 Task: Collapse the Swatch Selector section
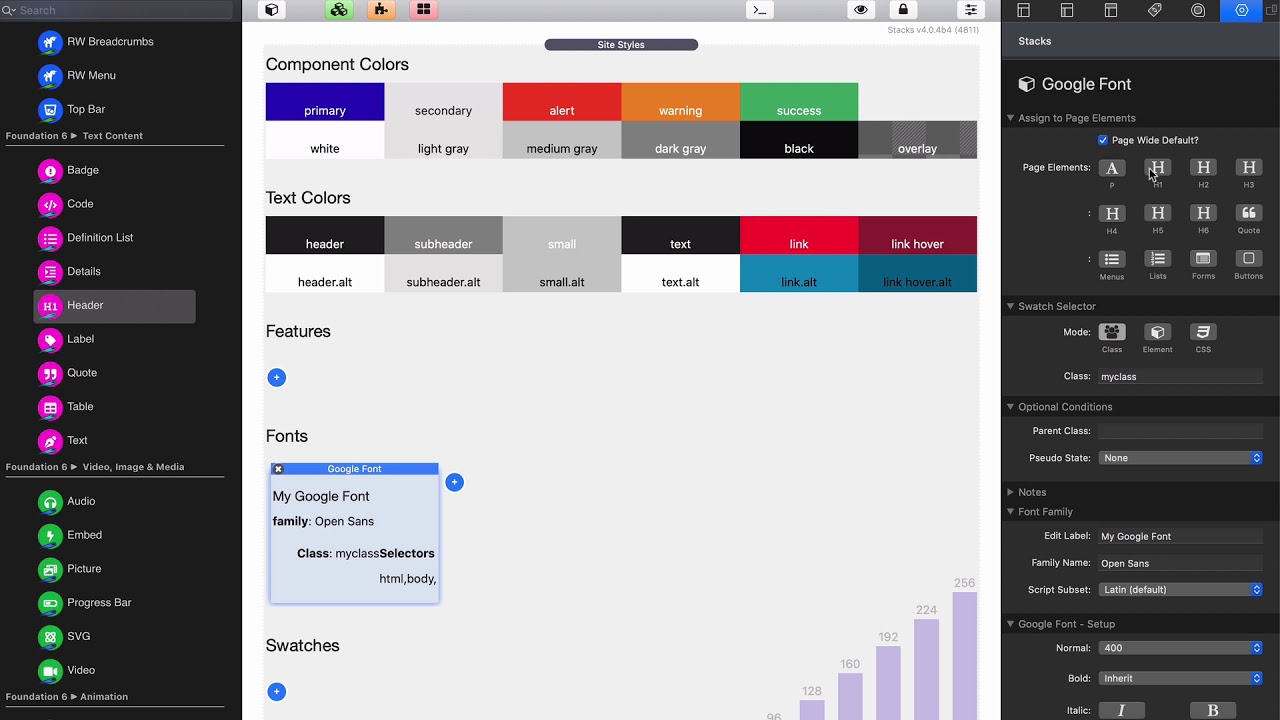(x=1010, y=306)
